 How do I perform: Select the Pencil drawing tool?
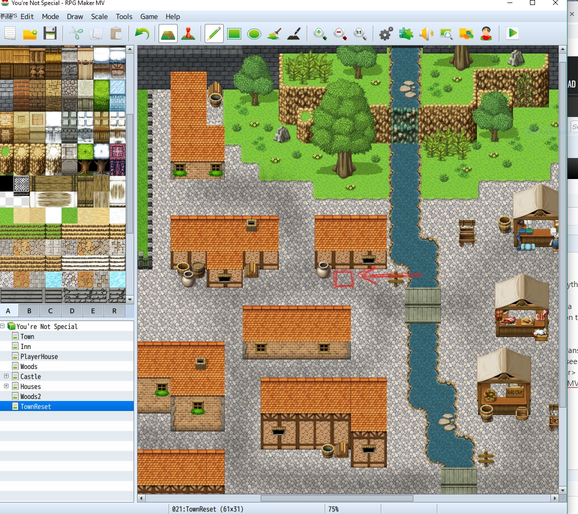tap(214, 34)
